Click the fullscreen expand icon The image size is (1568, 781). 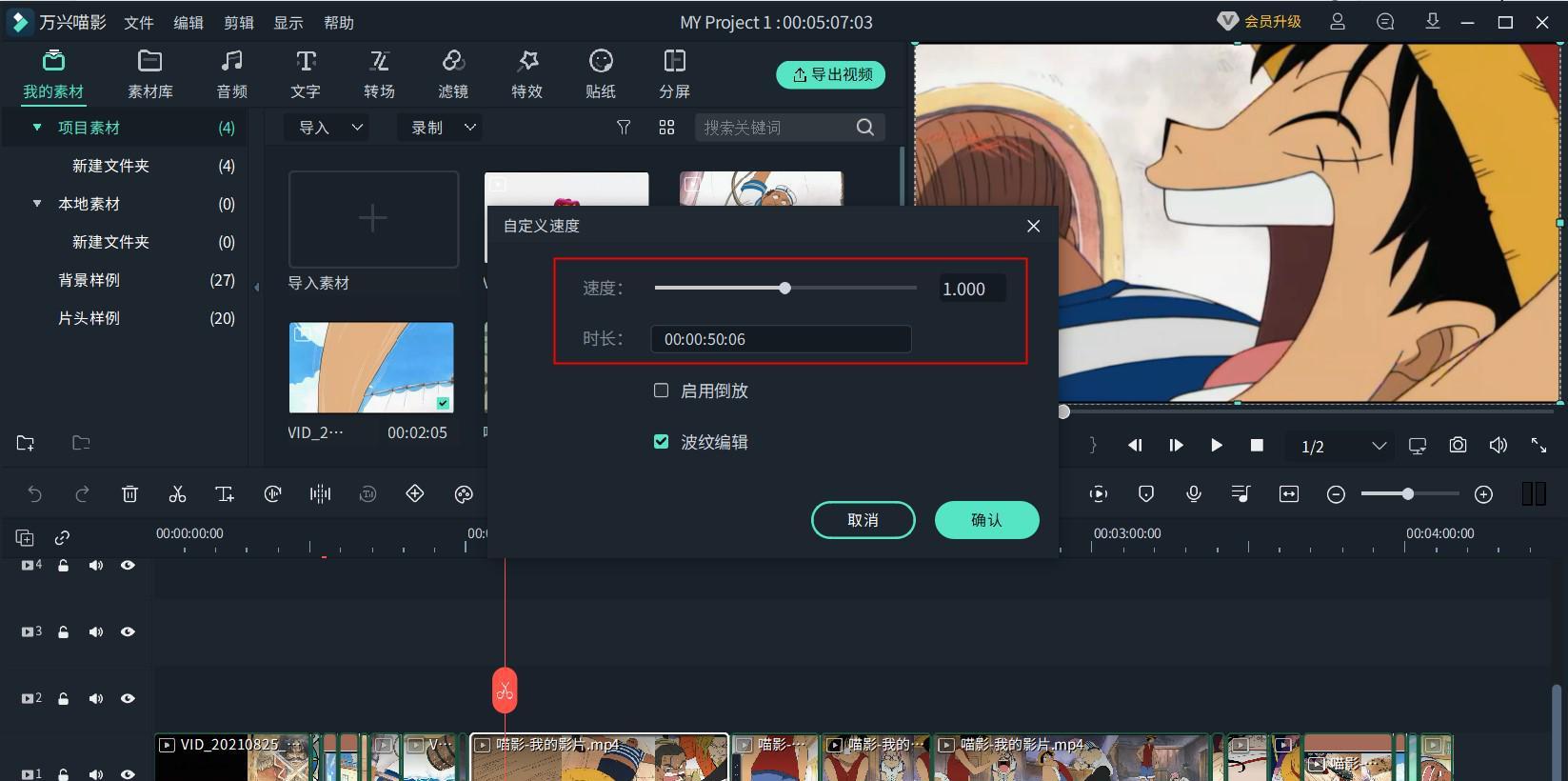(1538, 446)
